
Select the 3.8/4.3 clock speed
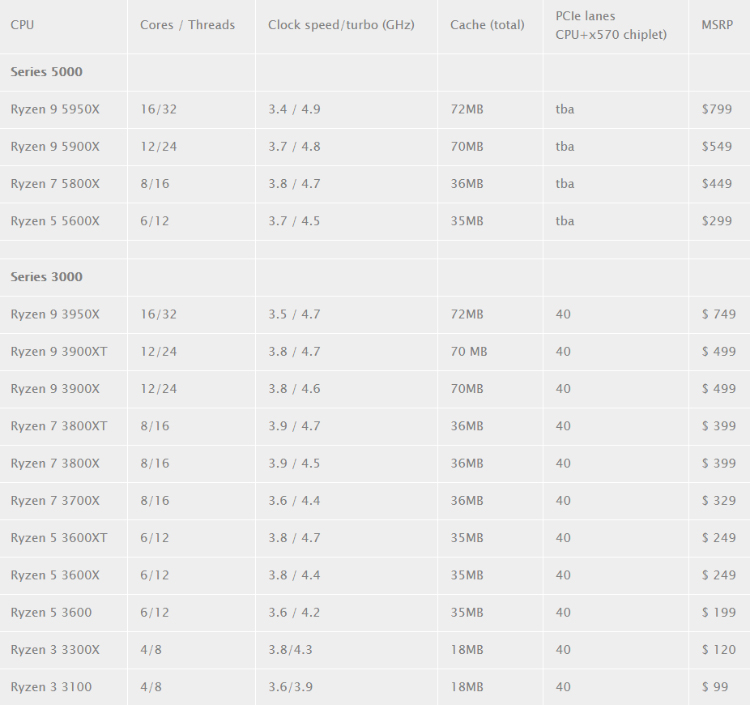[290, 650]
